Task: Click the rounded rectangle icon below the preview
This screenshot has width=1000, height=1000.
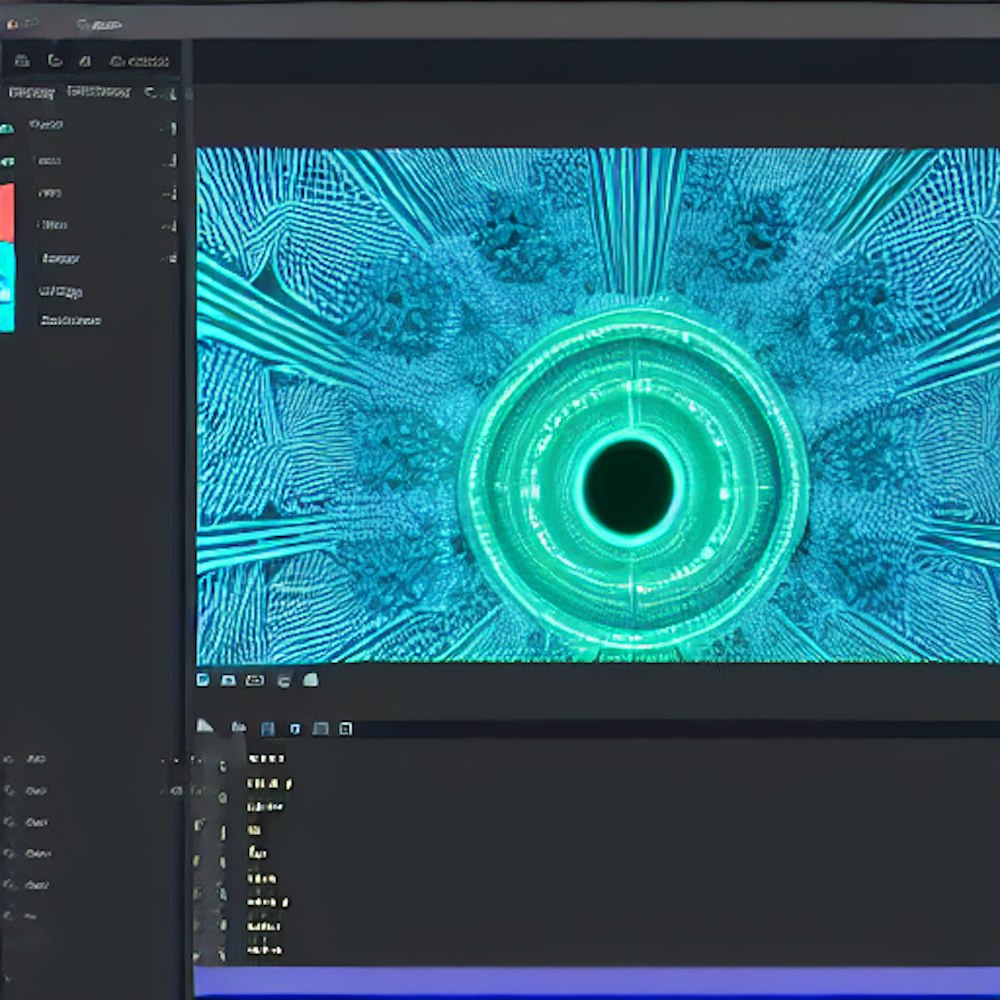Action: pyautogui.click(x=255, y=680)
